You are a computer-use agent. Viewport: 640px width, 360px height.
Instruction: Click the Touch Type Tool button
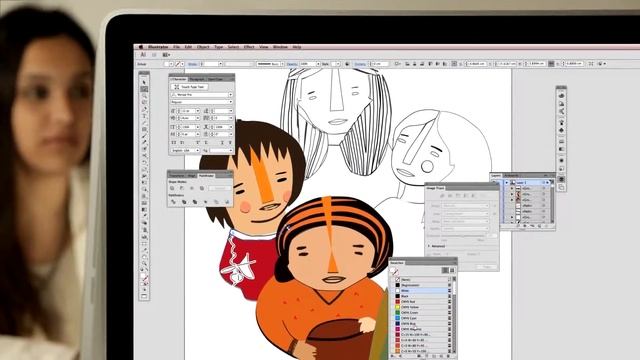(x=190, y=87)
